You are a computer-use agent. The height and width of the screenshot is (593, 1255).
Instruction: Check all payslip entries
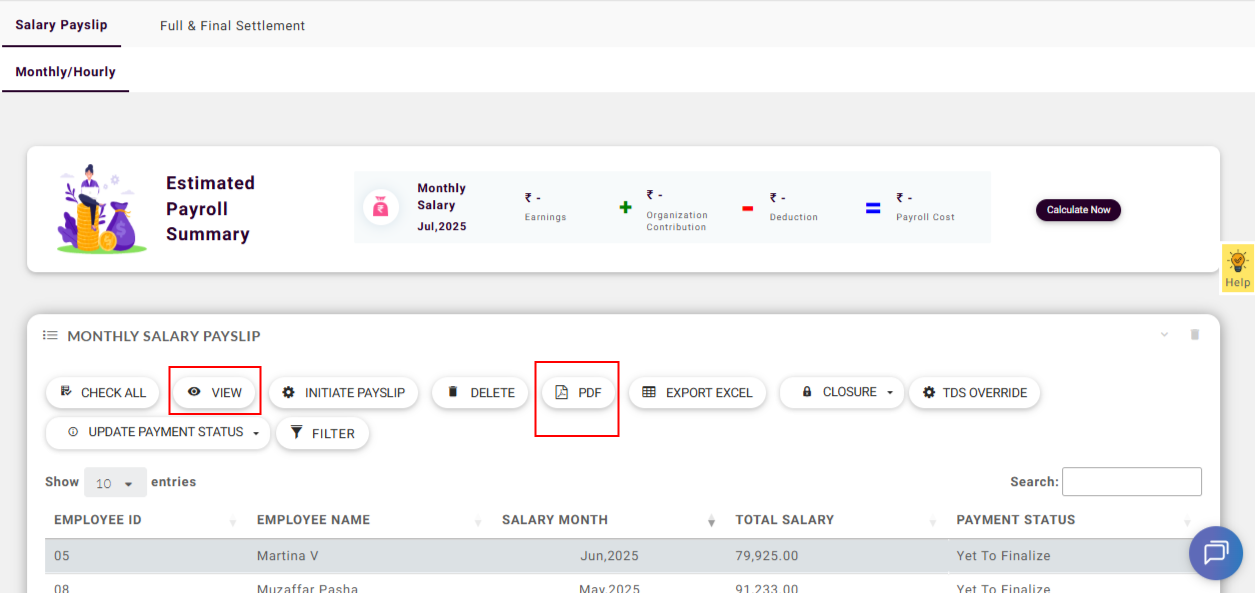(x=103, y=393)
